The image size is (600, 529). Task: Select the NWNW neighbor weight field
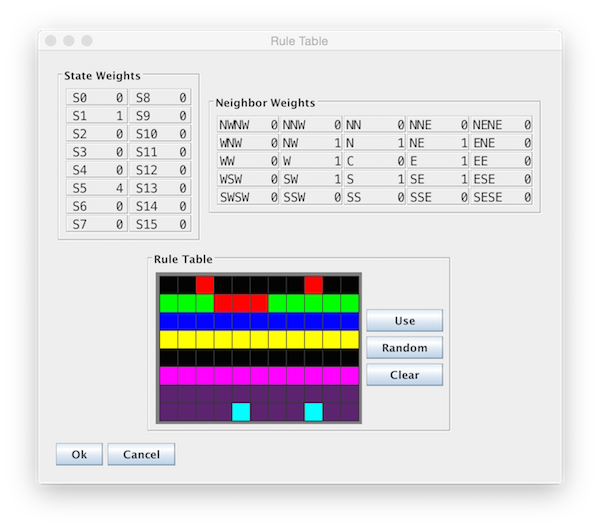tap(248, 124)
